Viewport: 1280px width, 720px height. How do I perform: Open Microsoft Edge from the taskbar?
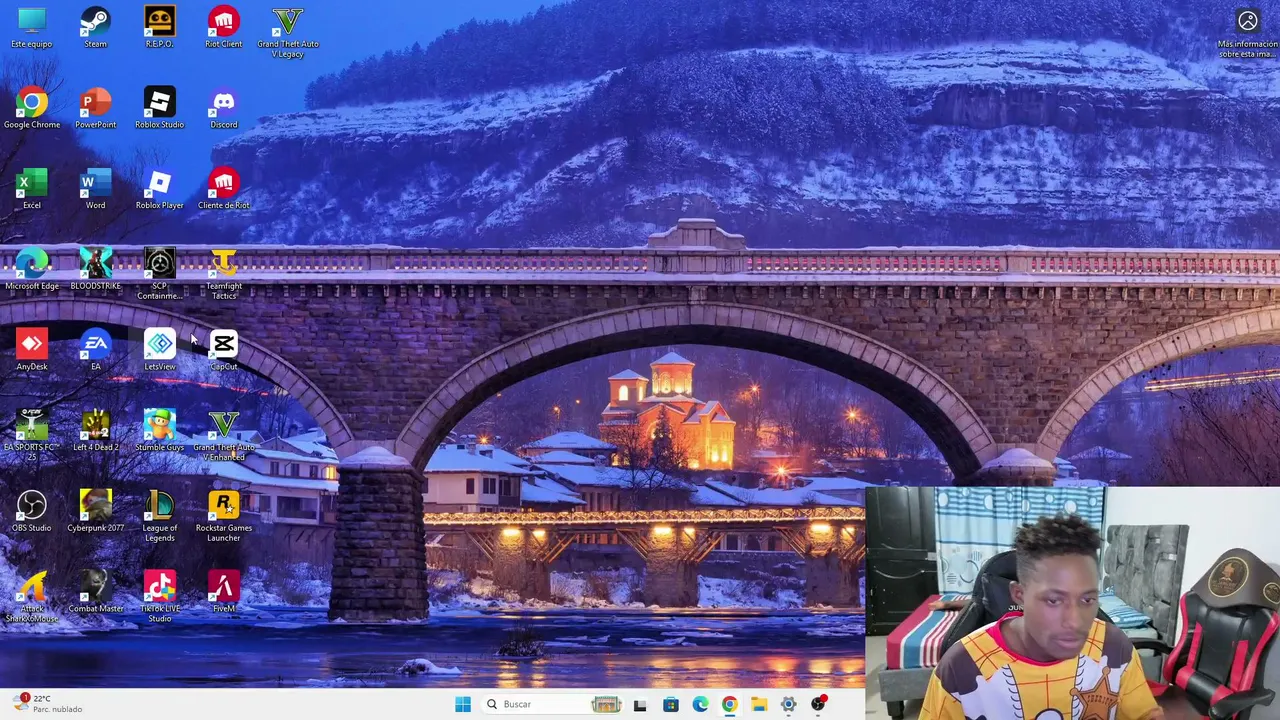click(x=700, y=704)
